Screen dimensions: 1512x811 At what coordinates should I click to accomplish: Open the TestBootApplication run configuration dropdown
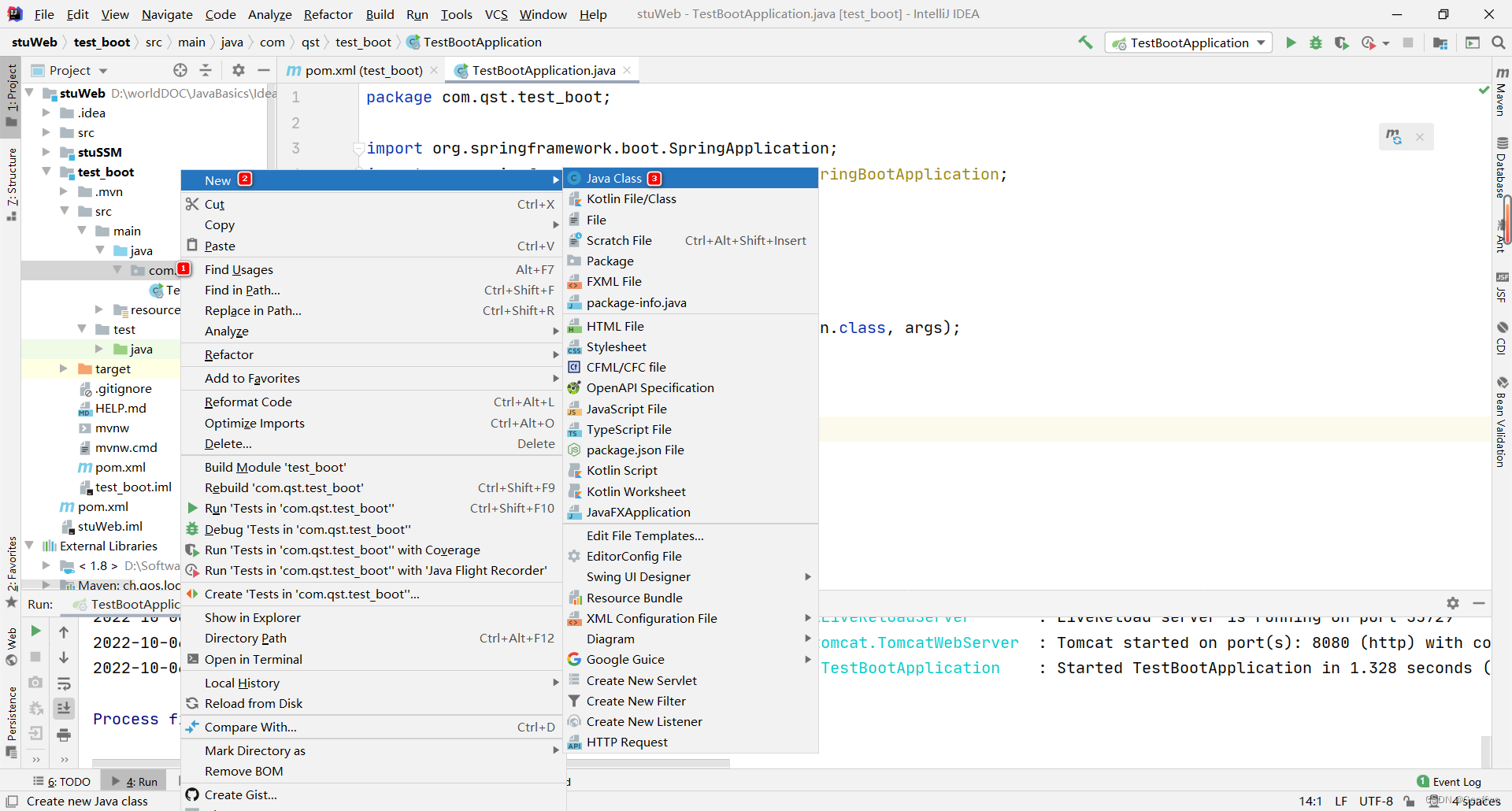click(x=1189, y=43)
